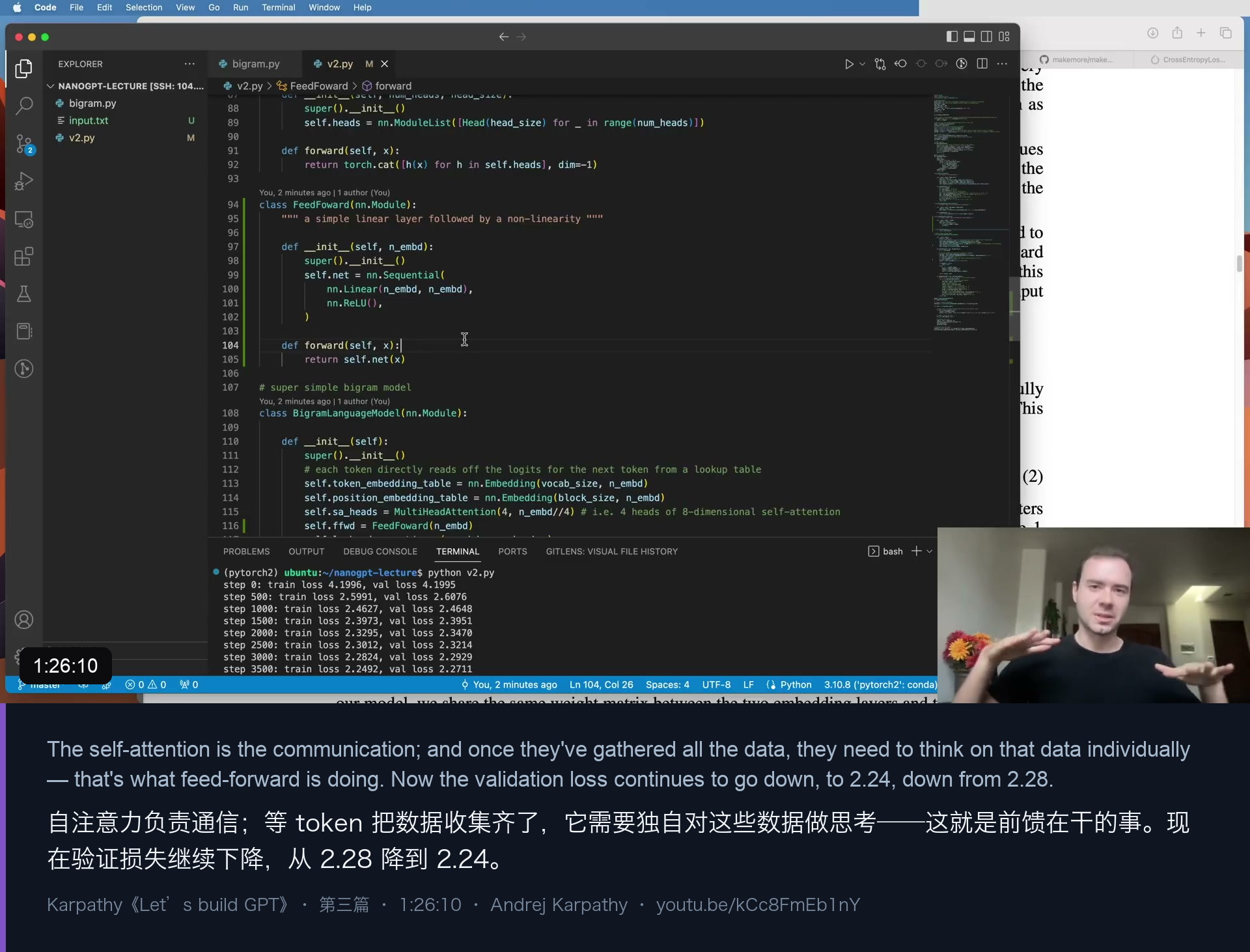This screenshot has width=1250, height=952.
Task: Change indentation via Spaces: 4
Action: click(x=667, y=684)
